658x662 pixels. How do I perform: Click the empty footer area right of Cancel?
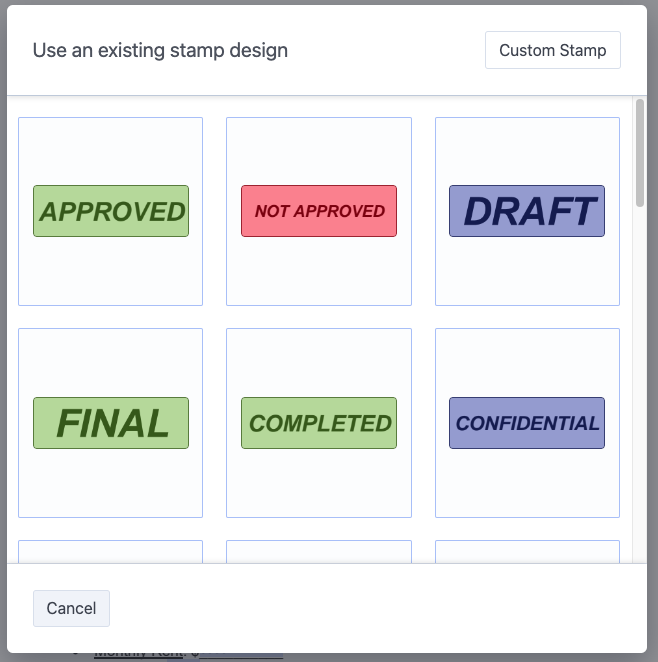click(380, 608)
